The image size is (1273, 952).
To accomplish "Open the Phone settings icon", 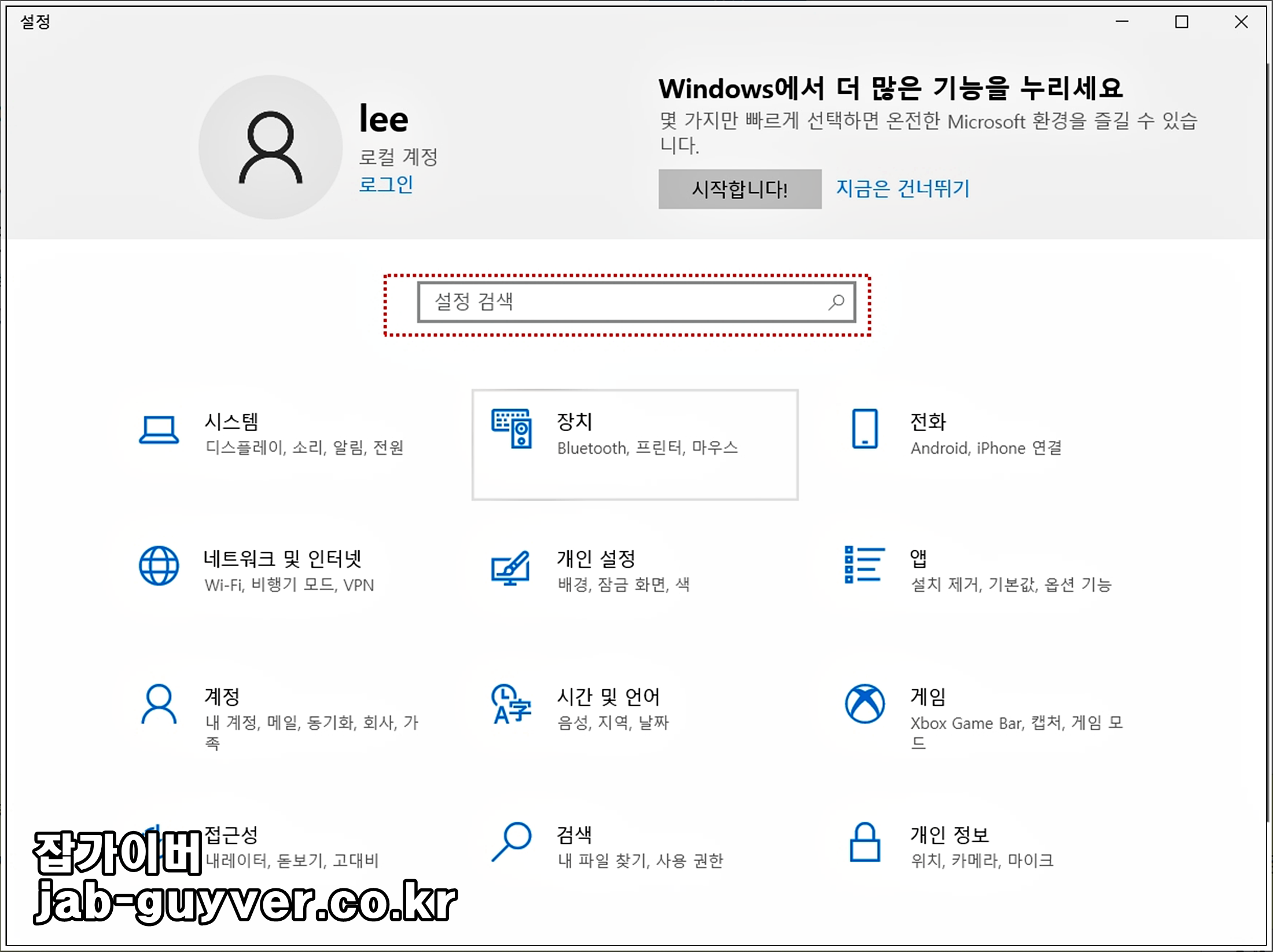I will coord(864,429).
